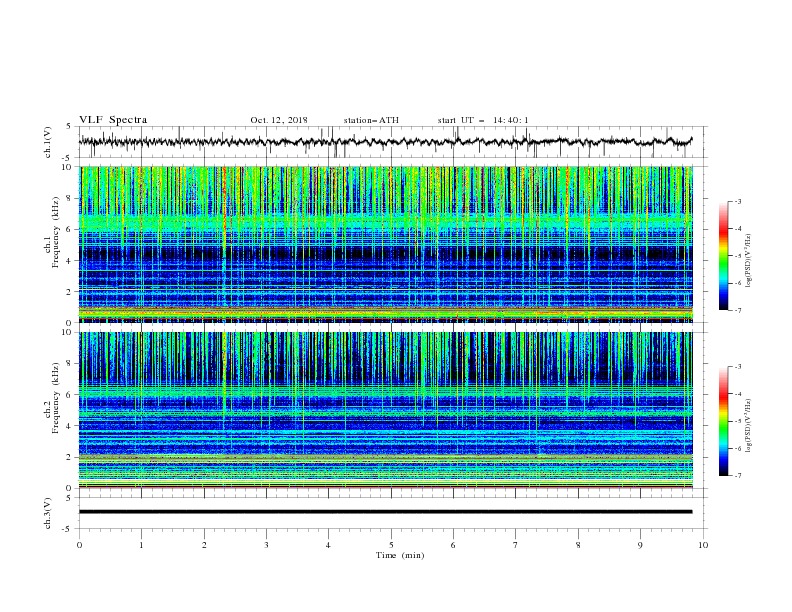Click the "-4" tick on lower colorbar
The image size is (792, 612).
pyautogui.click(x=737, y=394)
